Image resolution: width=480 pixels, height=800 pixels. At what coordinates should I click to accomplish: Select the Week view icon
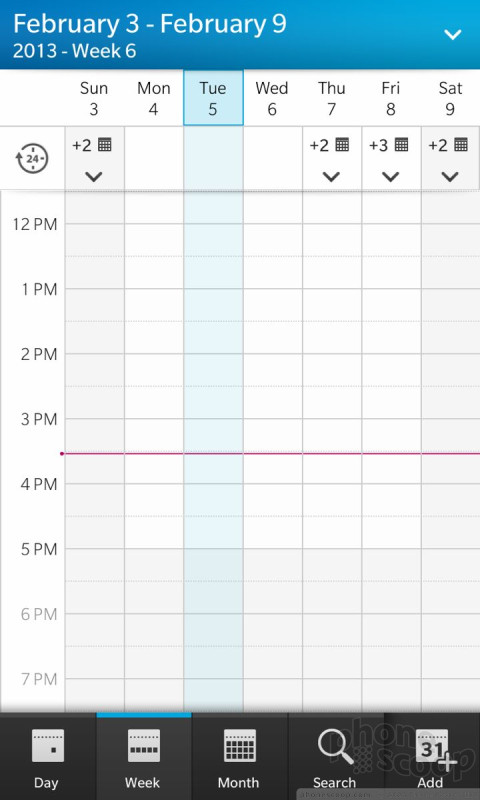coord(143,745)
